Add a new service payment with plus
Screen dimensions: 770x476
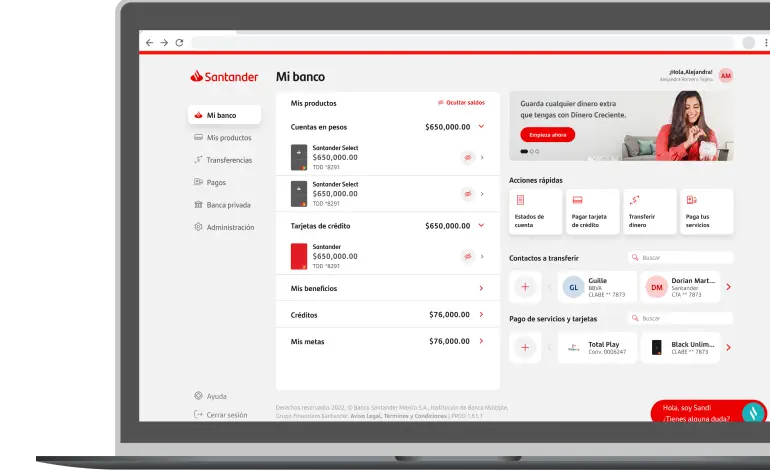coord(525,348)
